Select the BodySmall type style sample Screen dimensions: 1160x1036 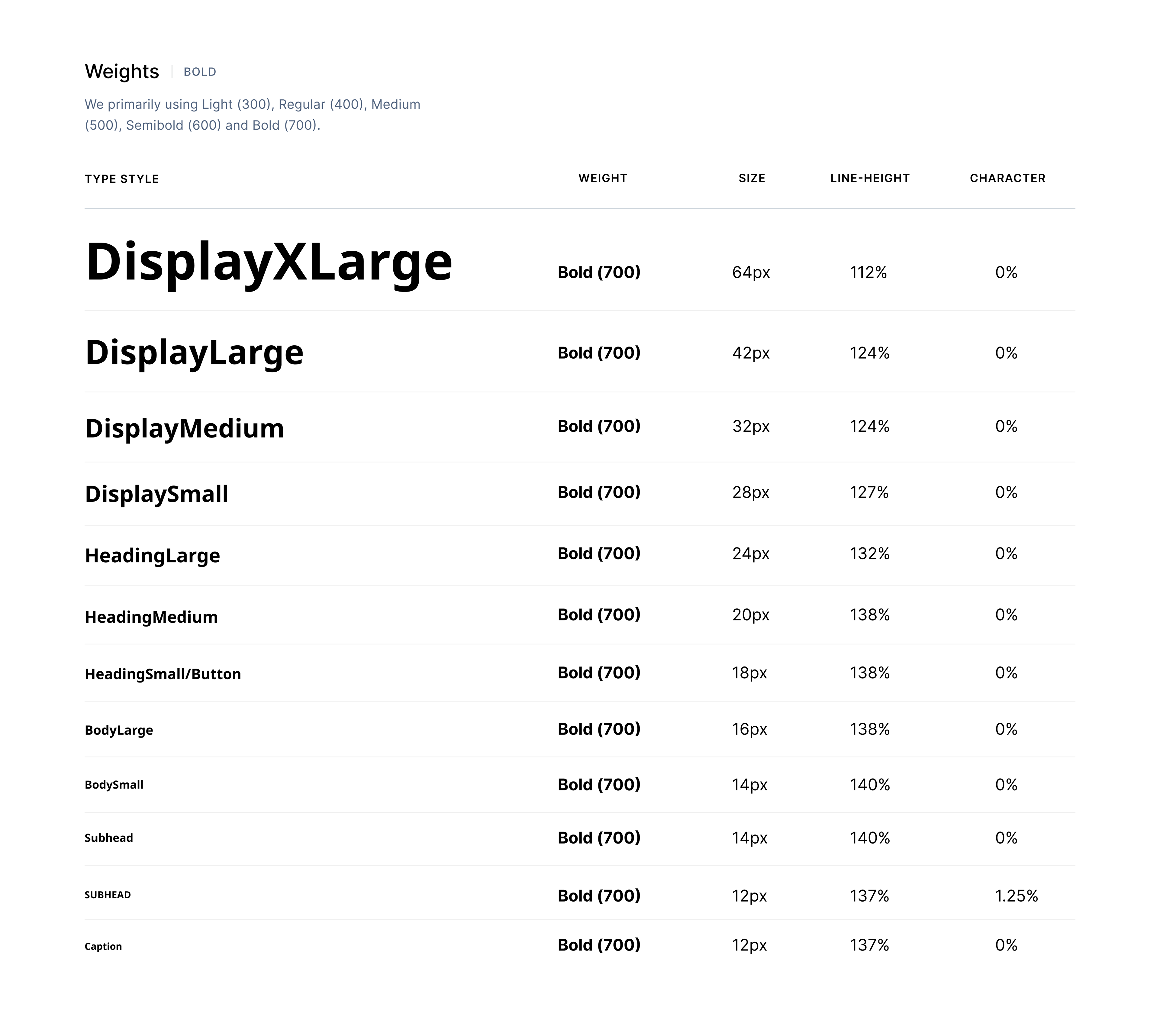(114, 785)
